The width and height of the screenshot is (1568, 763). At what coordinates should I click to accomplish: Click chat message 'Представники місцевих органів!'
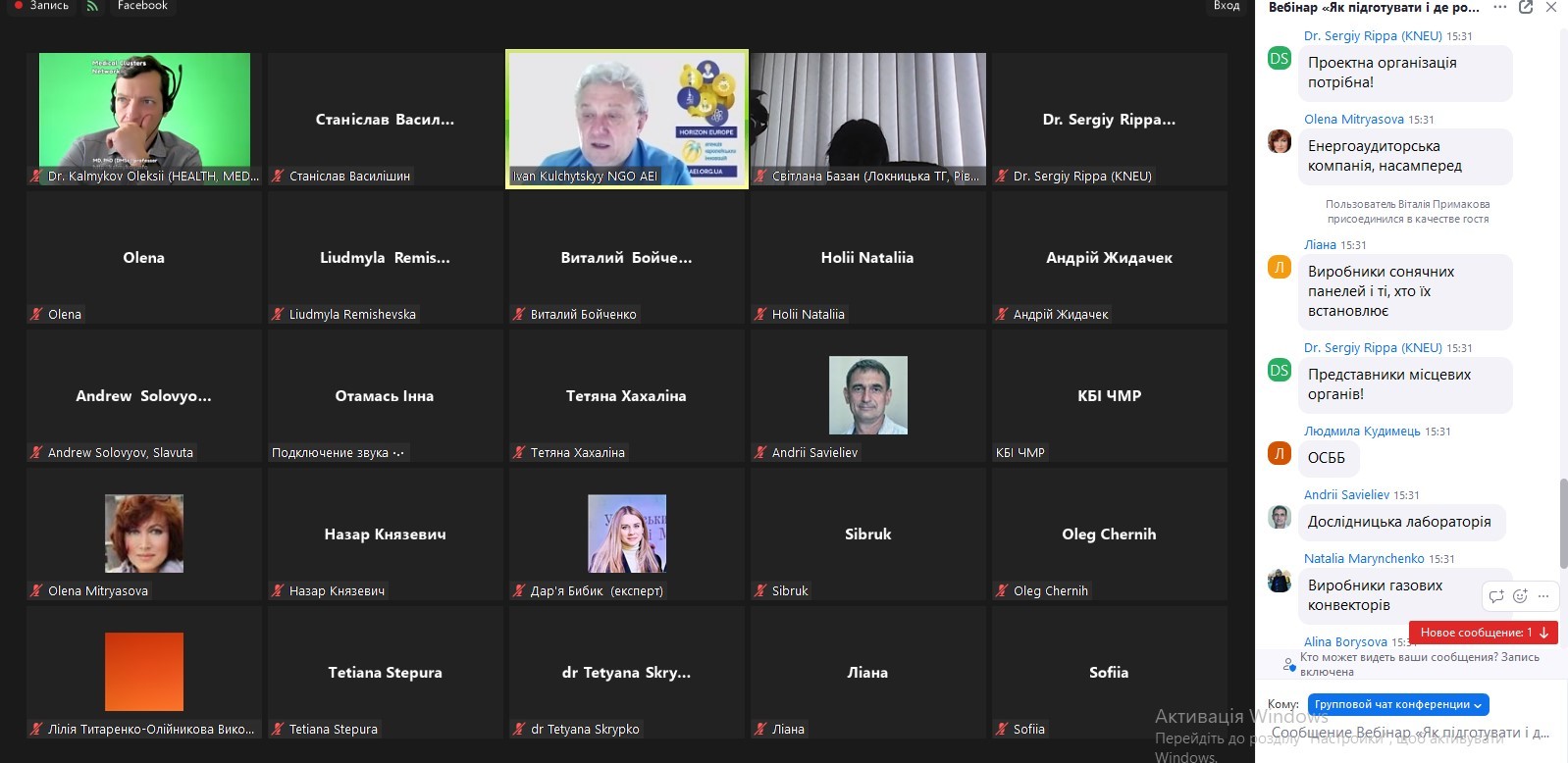pyautogui.click(x=1406, y=384)
